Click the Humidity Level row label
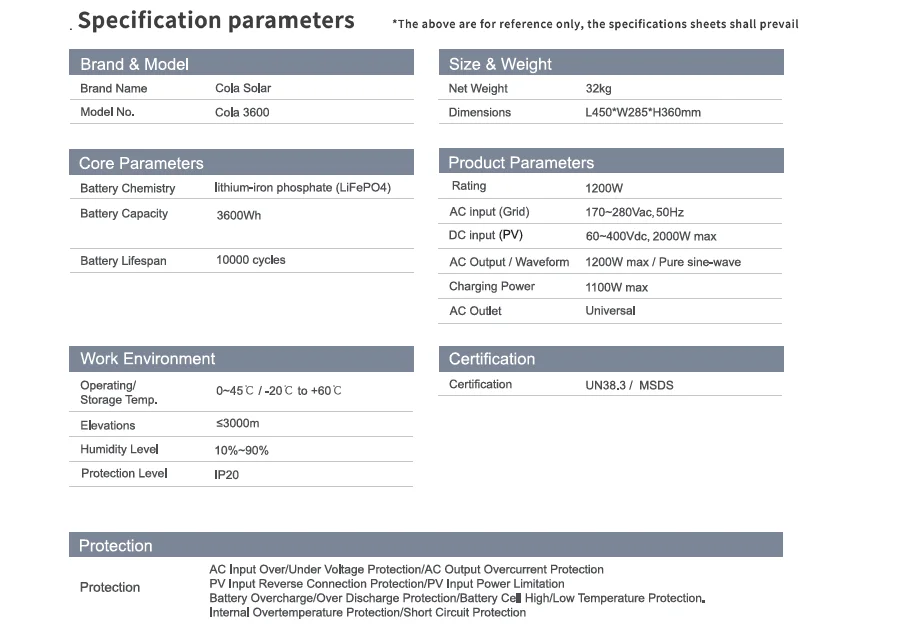The width and height of the screenshot is (903, 624). pyautogui.click(x=119, y=449)
